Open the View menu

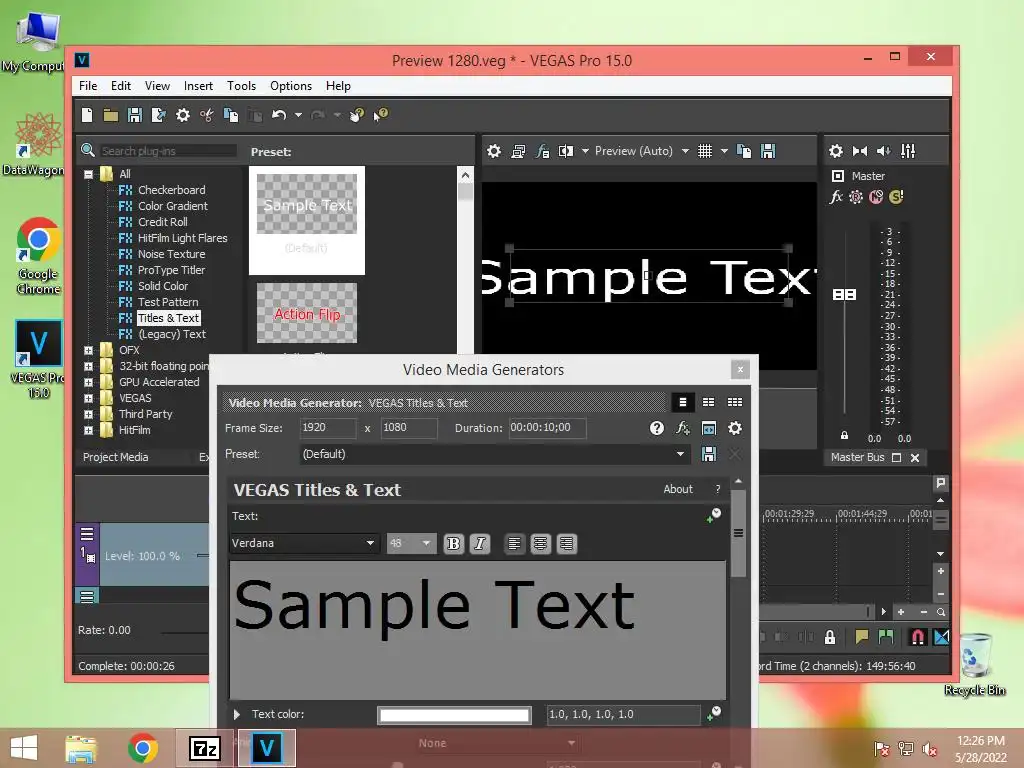click(157, 86)
